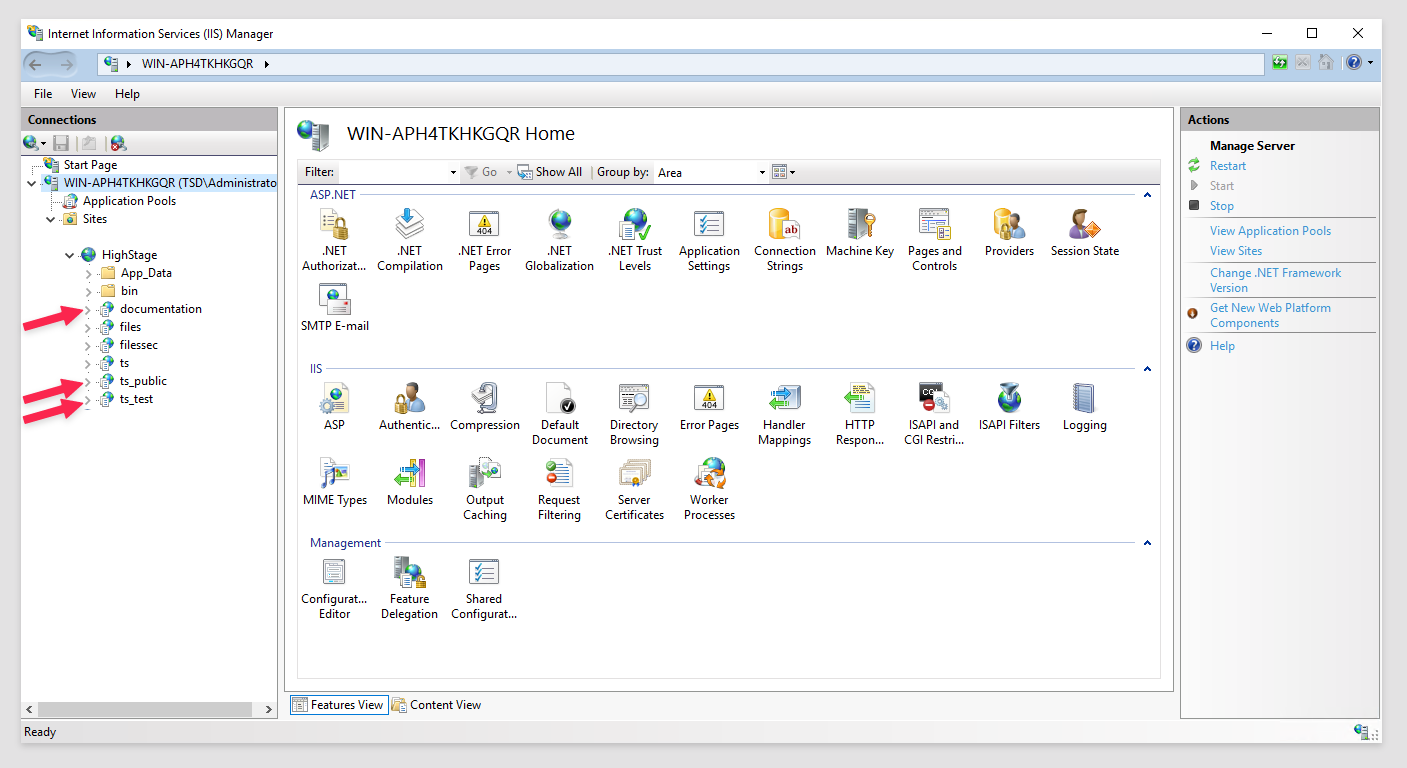Open .NET Globalization feature
Screen dimensions: 1407x768
pos(559,240)
